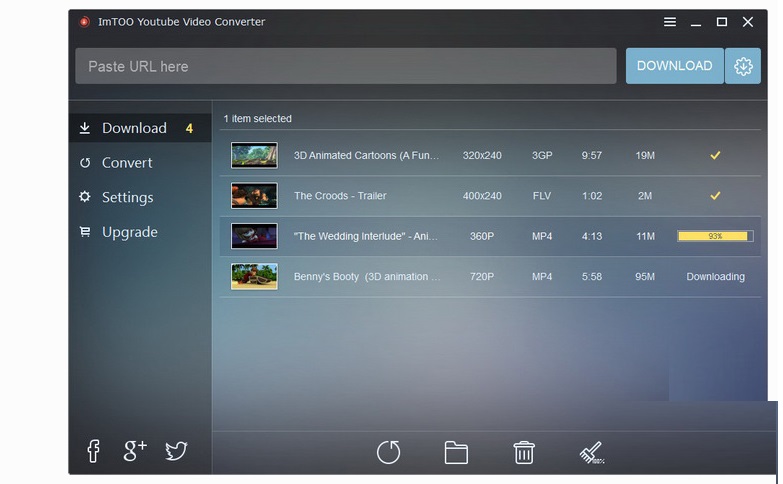Click Benny's Booty video thumbnail
The height and width of the screenshot is (484, 783).
tap(254, 277)
